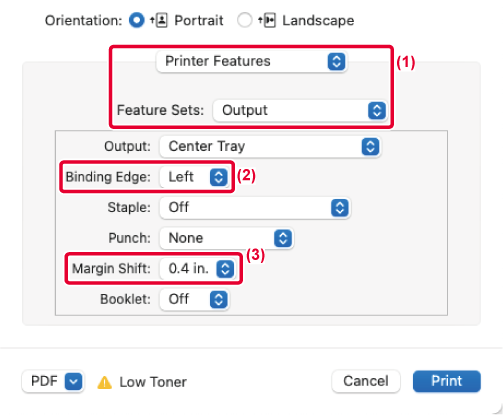Click the Cancel button

click(366, 381)
